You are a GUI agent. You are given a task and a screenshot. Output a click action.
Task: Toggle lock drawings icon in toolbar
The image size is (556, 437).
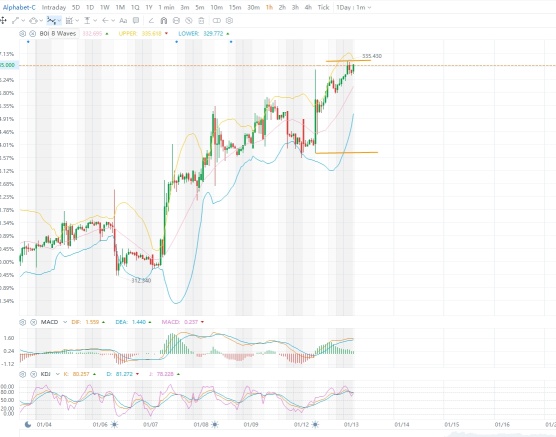(176, 21)
